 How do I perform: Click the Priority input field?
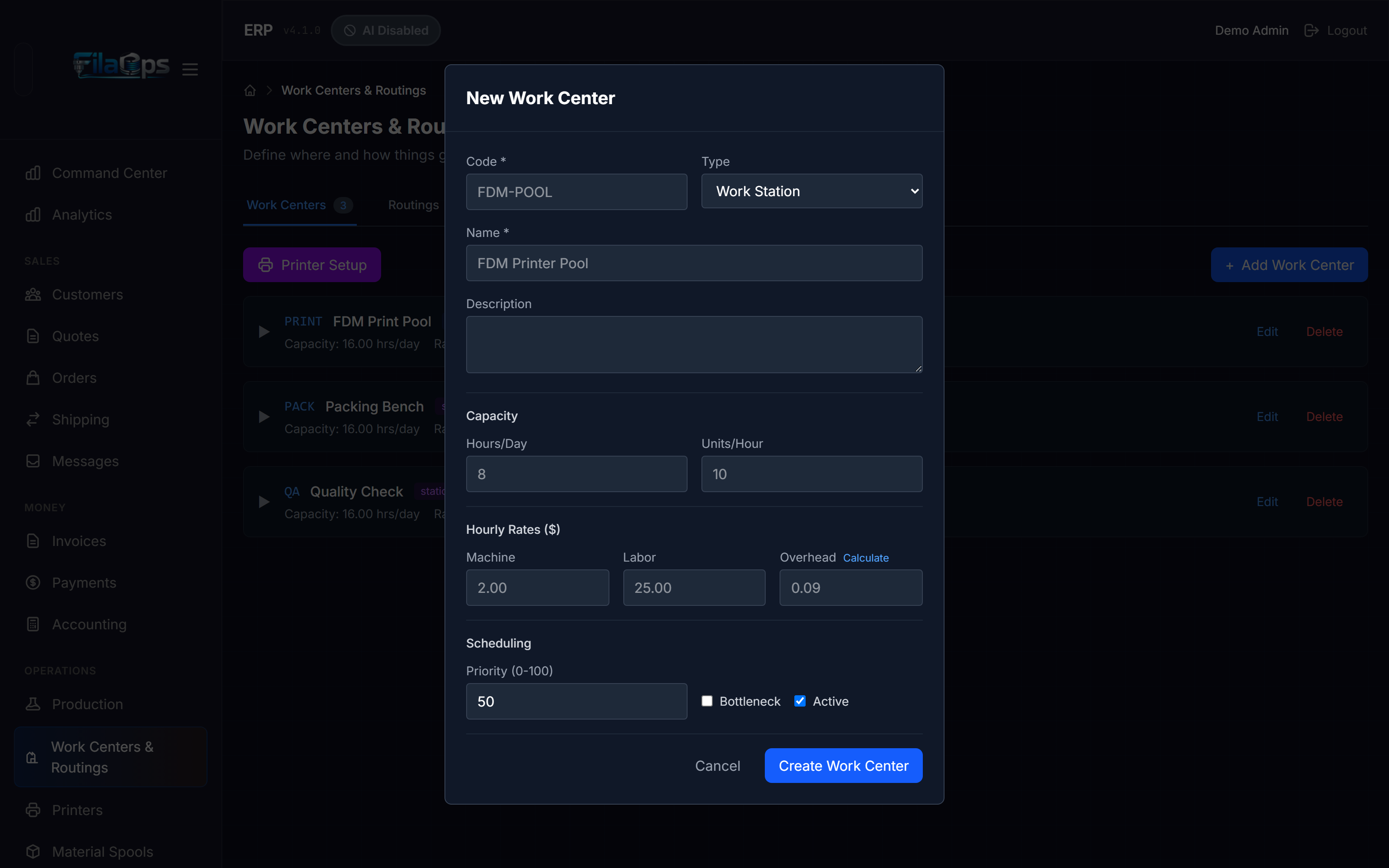[x=576, y=701]
